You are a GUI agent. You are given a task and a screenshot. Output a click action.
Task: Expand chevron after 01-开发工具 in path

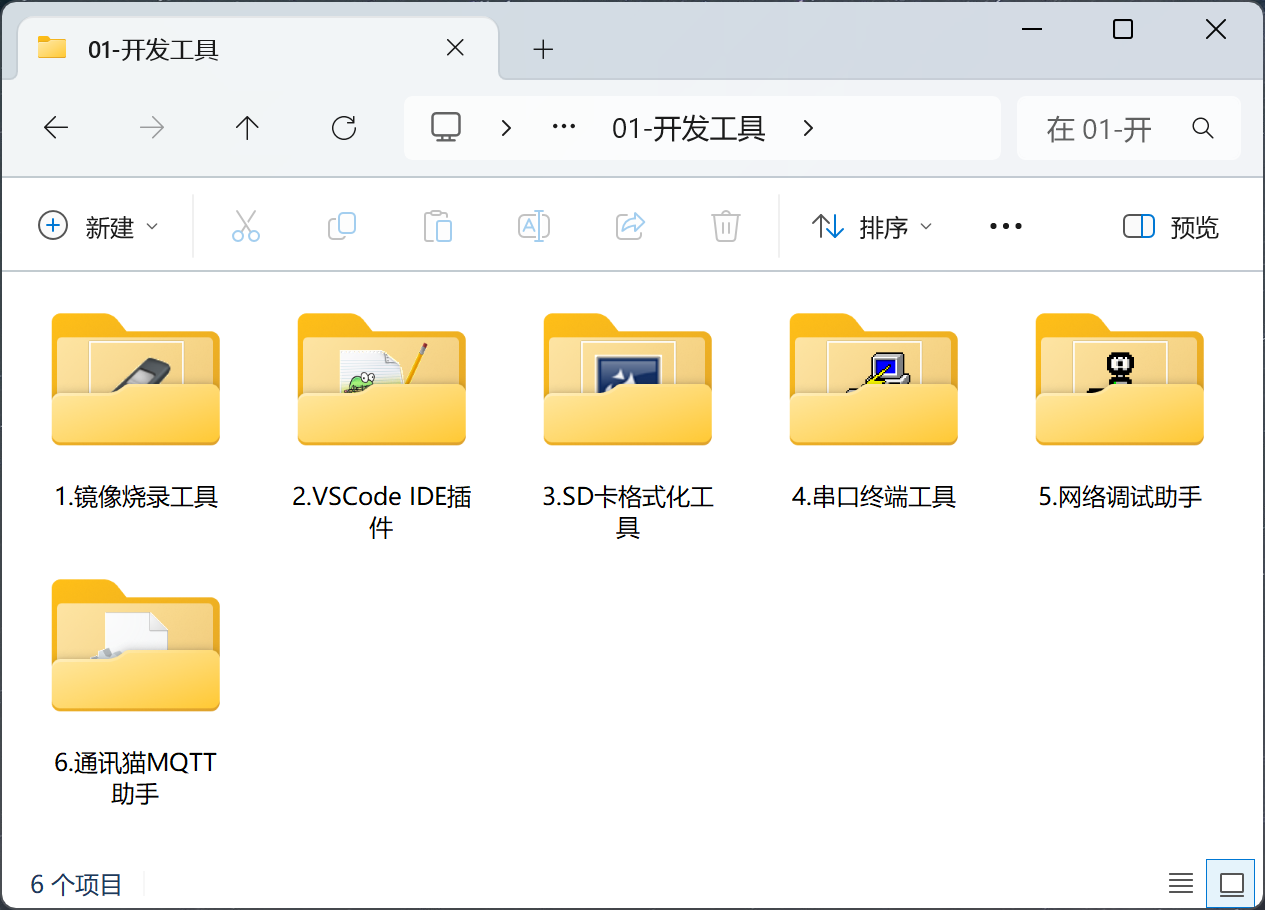(808, 128)
